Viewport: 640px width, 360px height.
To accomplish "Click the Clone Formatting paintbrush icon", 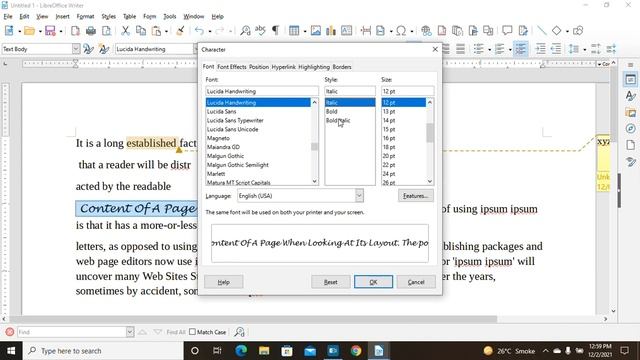I will coord(180,31).
